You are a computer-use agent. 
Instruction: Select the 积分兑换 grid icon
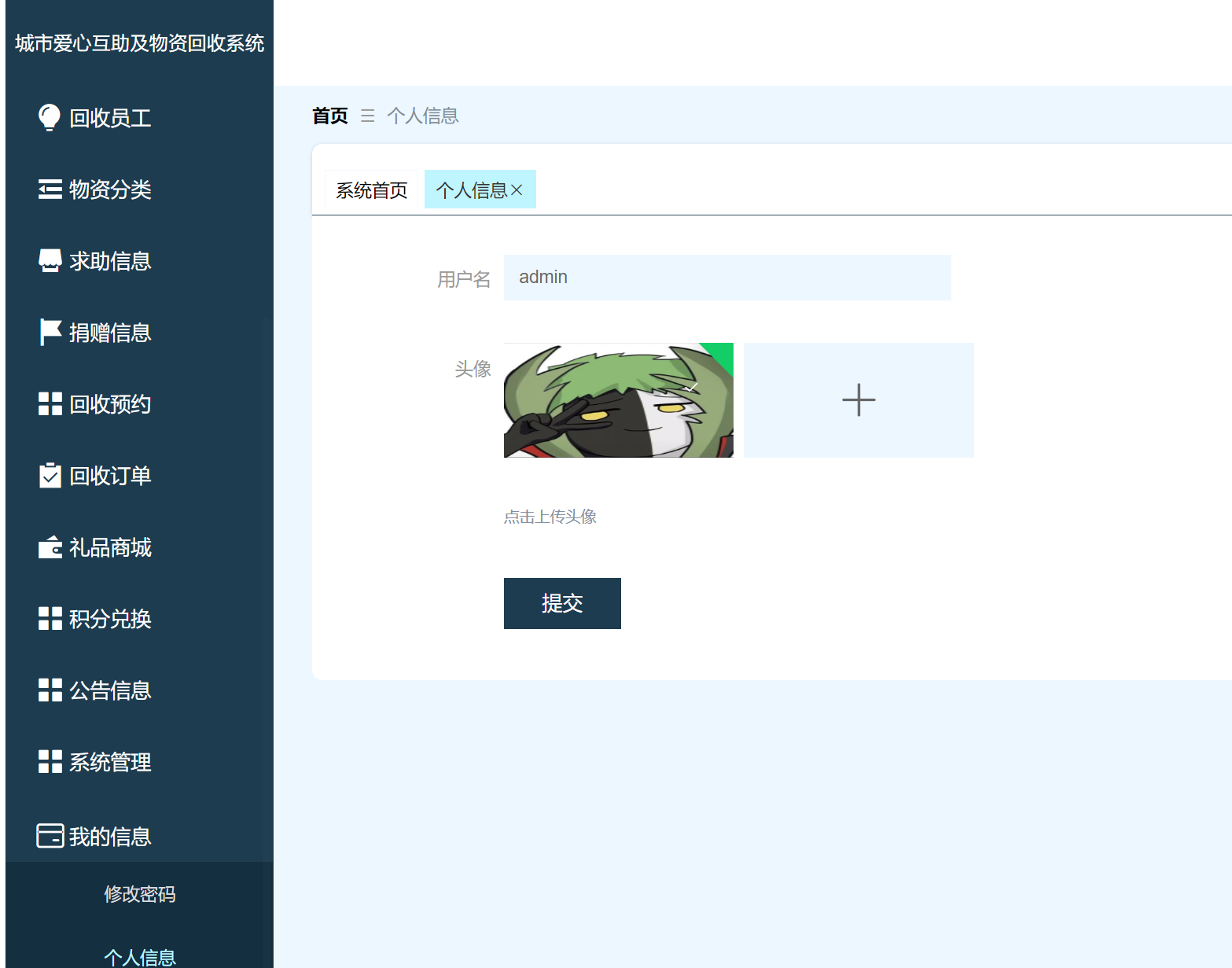(49, 618)
